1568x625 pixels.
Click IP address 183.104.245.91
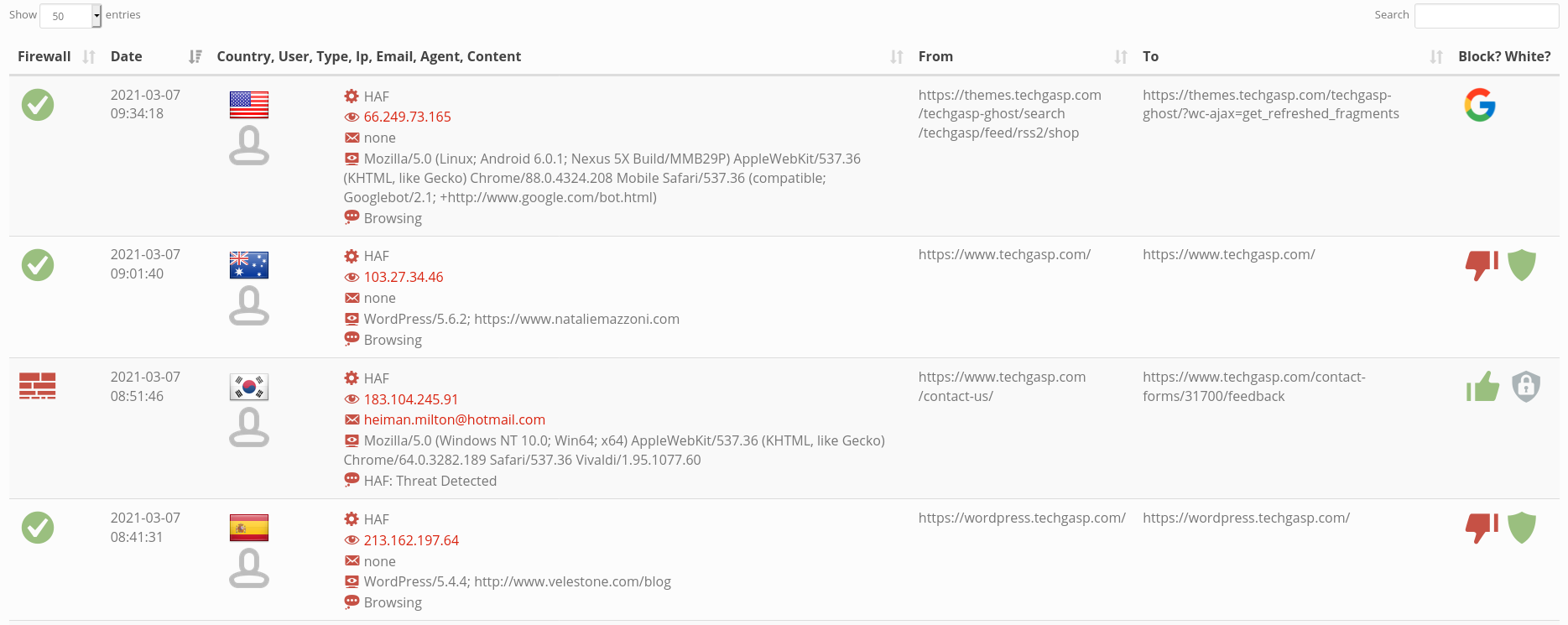coord(410,399)
